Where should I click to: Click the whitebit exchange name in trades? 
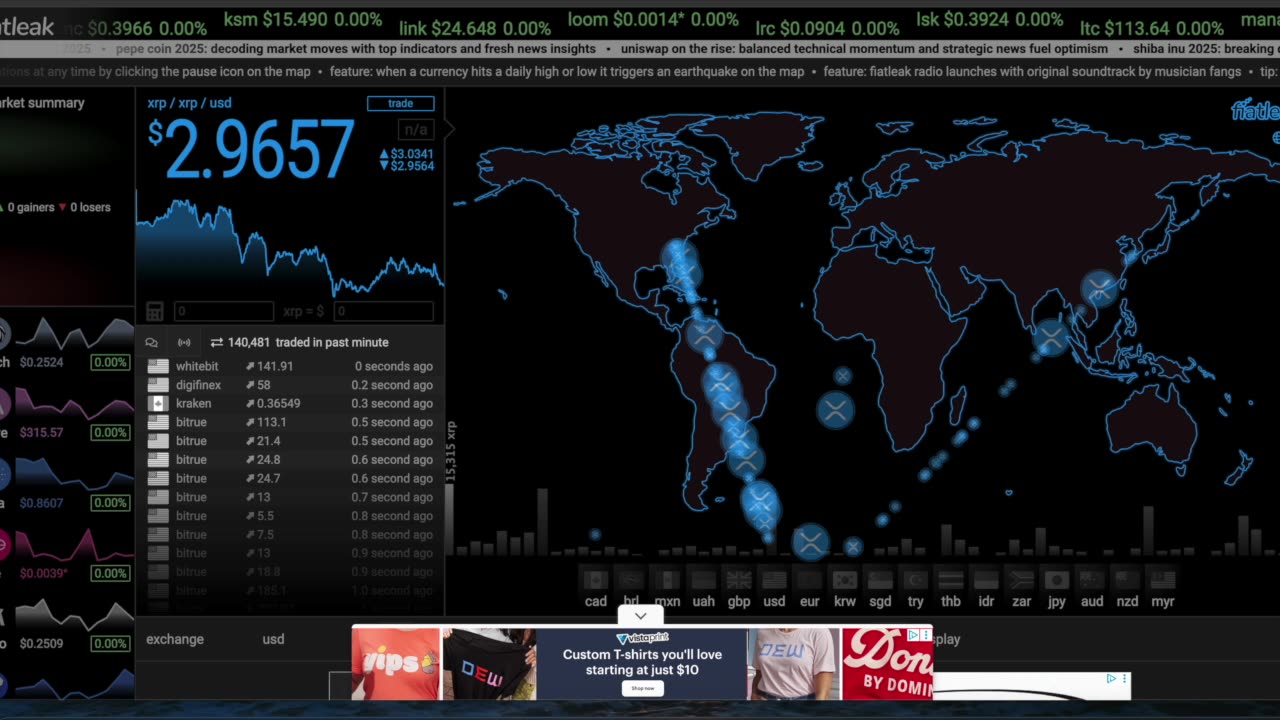[x=197, y=366]
